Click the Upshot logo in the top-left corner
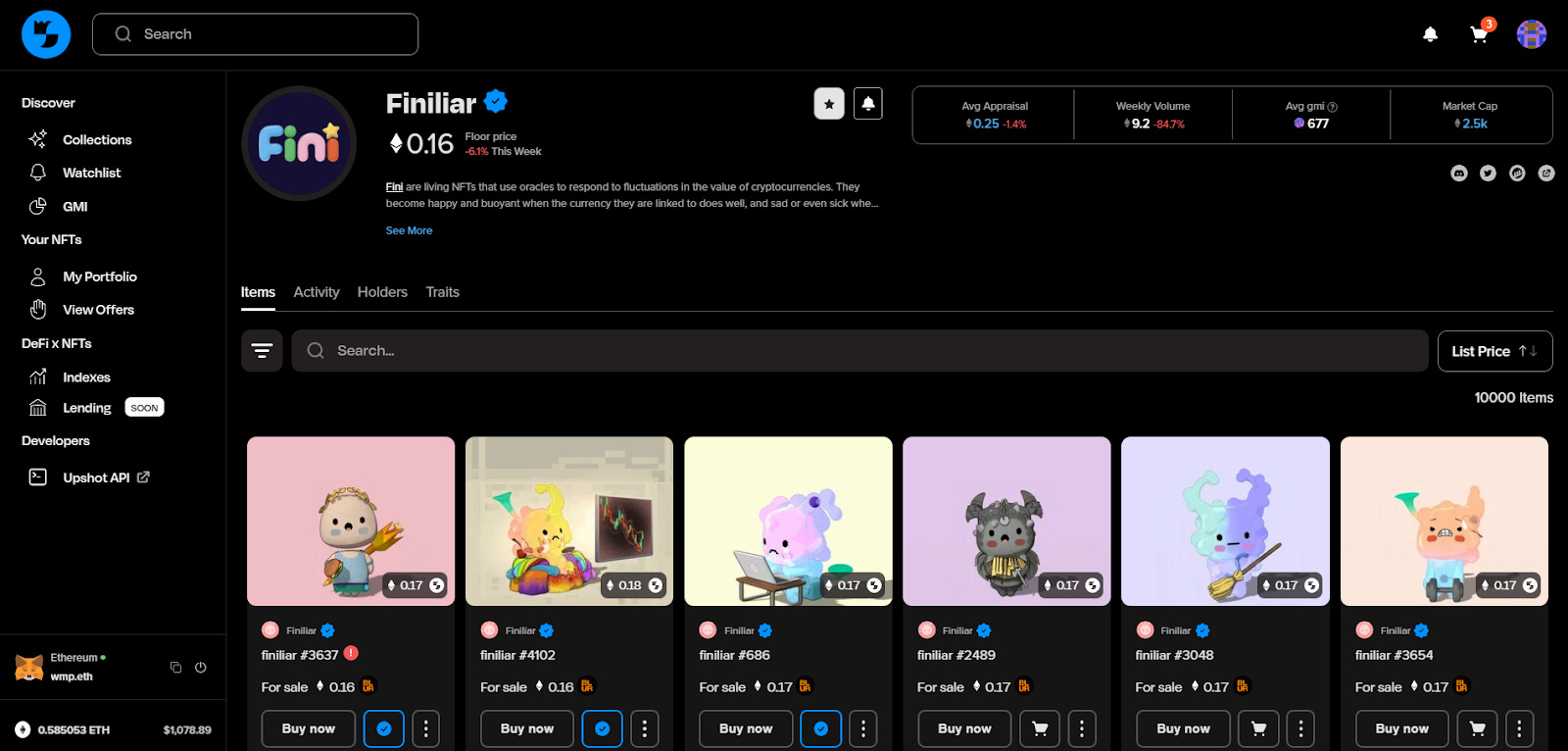 pos(46,34)
